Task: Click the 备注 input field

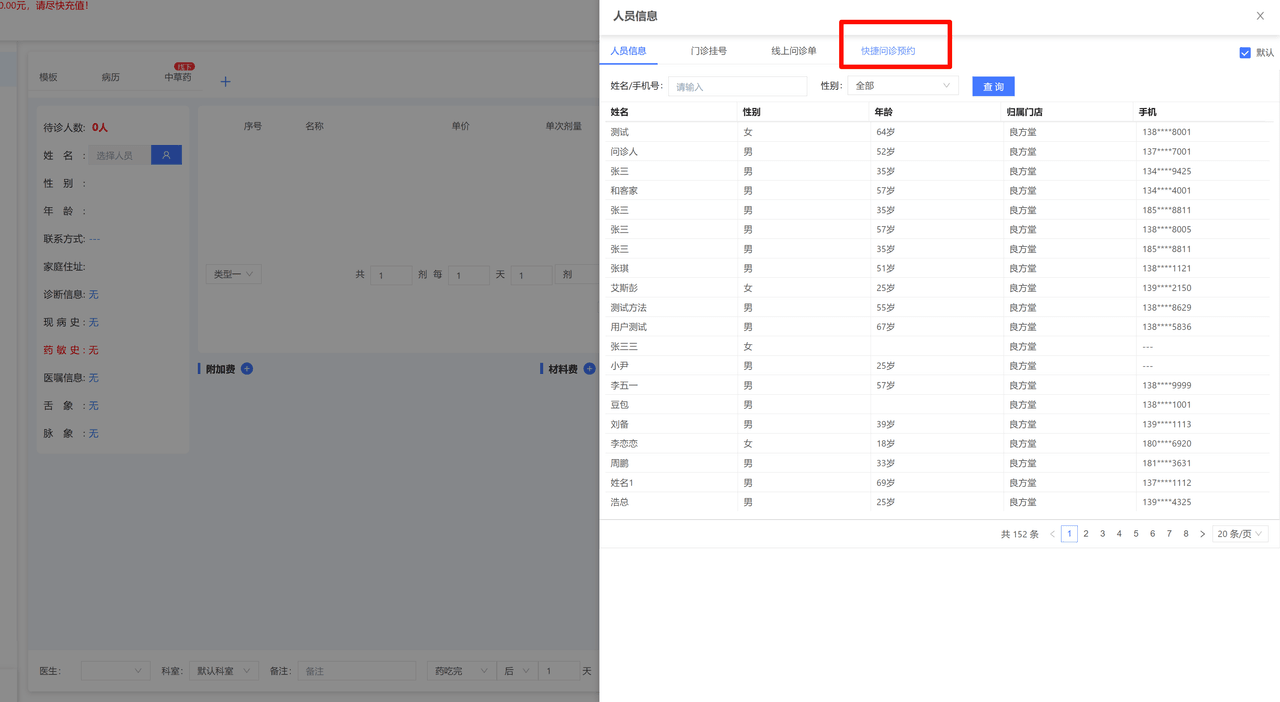Action: (356, 671)
